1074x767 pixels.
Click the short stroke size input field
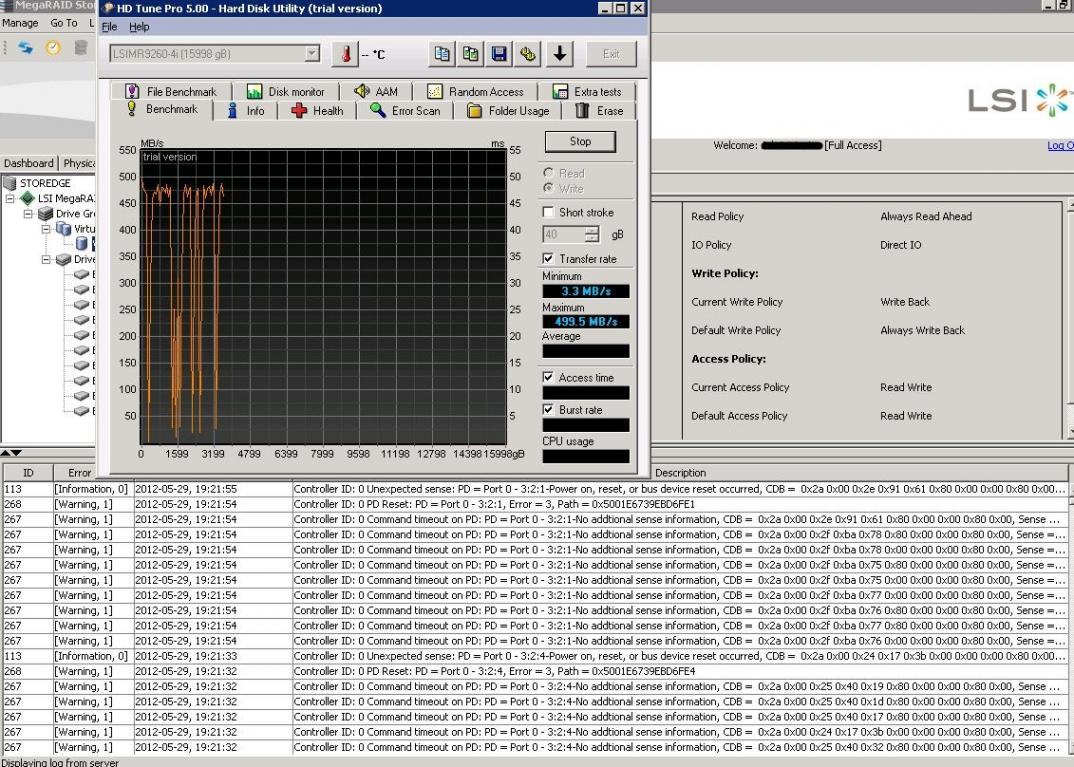[x=564, y=234]
